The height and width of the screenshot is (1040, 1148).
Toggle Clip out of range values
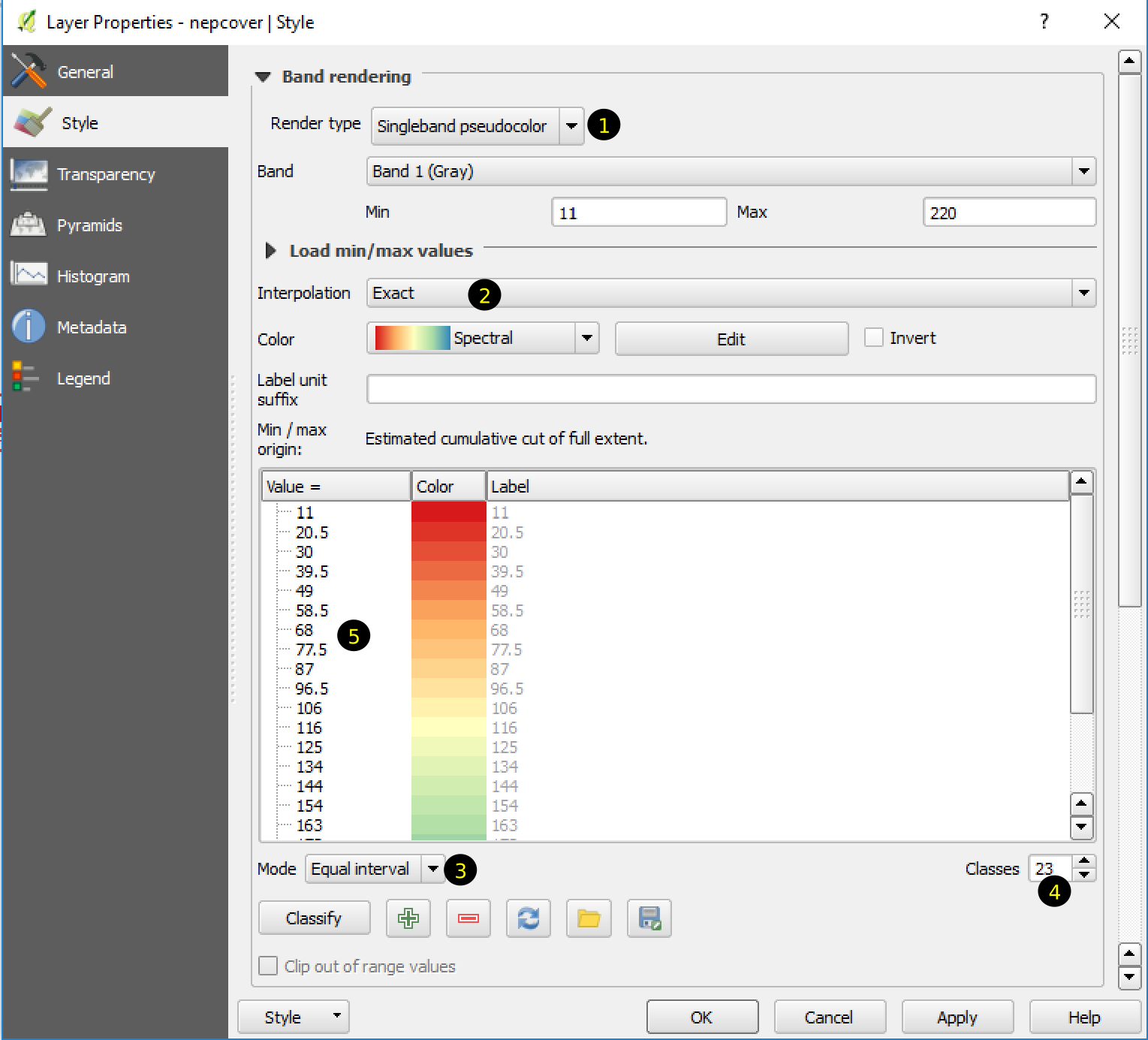click(268, 966)
